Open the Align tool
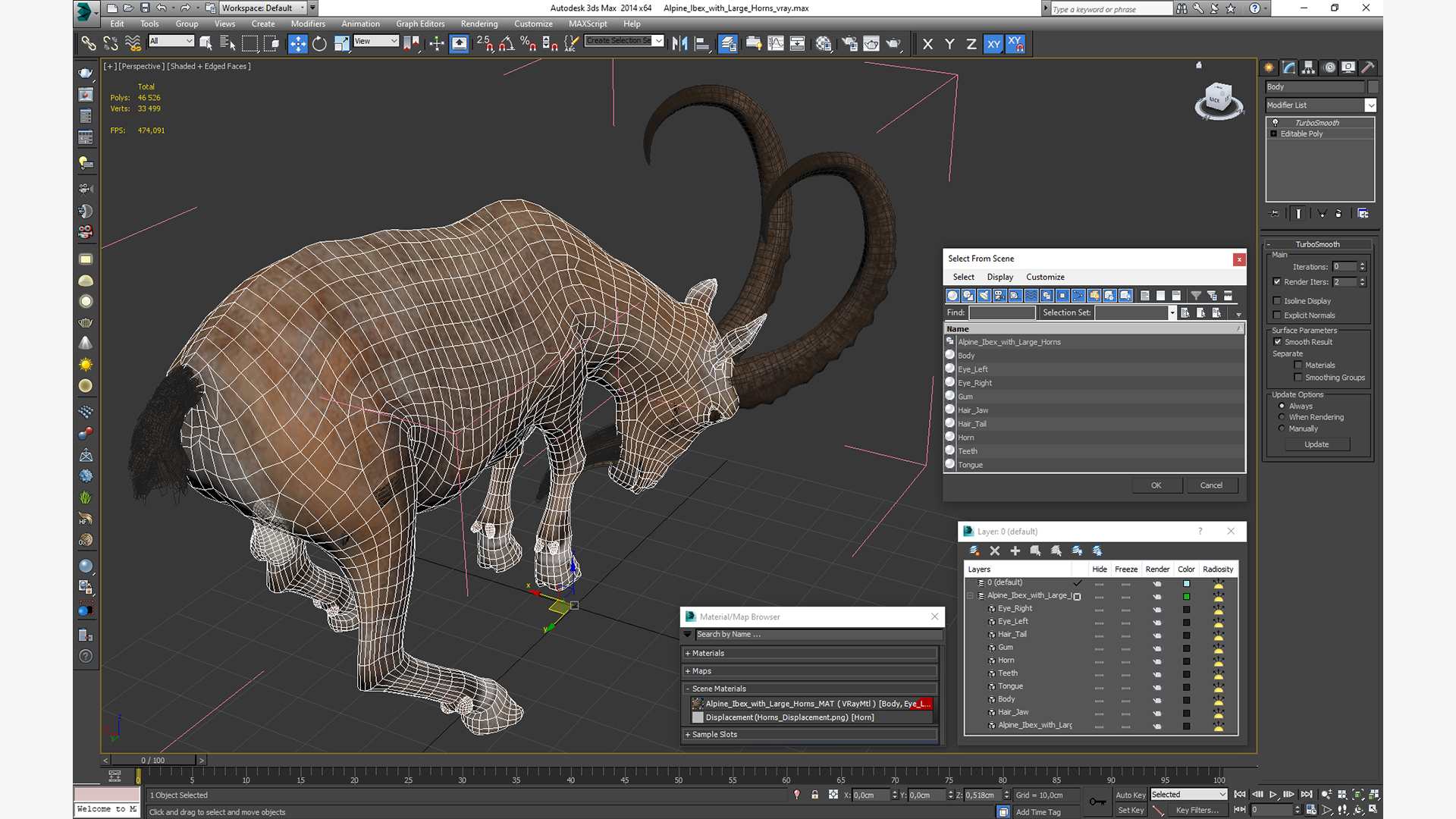 (702, 44)
